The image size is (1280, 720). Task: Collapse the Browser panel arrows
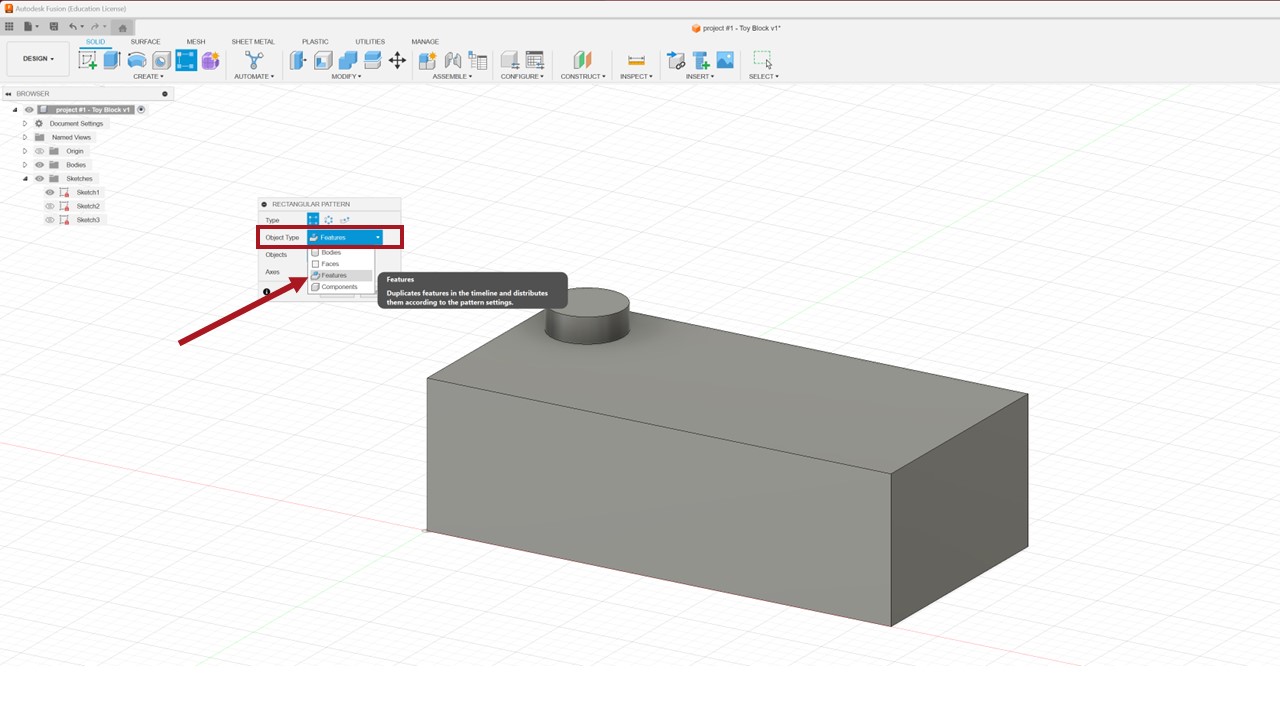pos(9,94)
